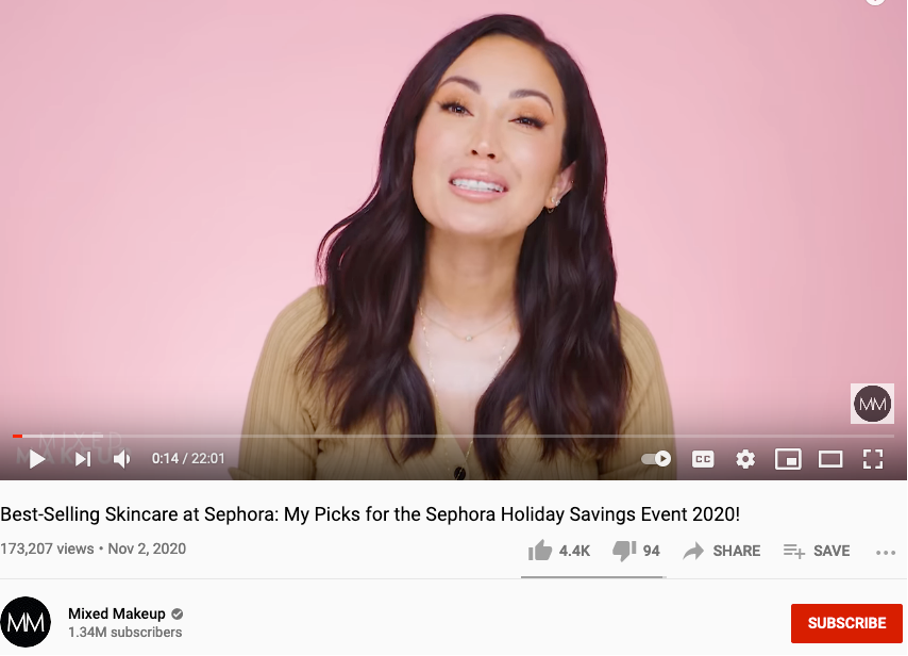Switch to theater mode

click(x=830, y=459)
